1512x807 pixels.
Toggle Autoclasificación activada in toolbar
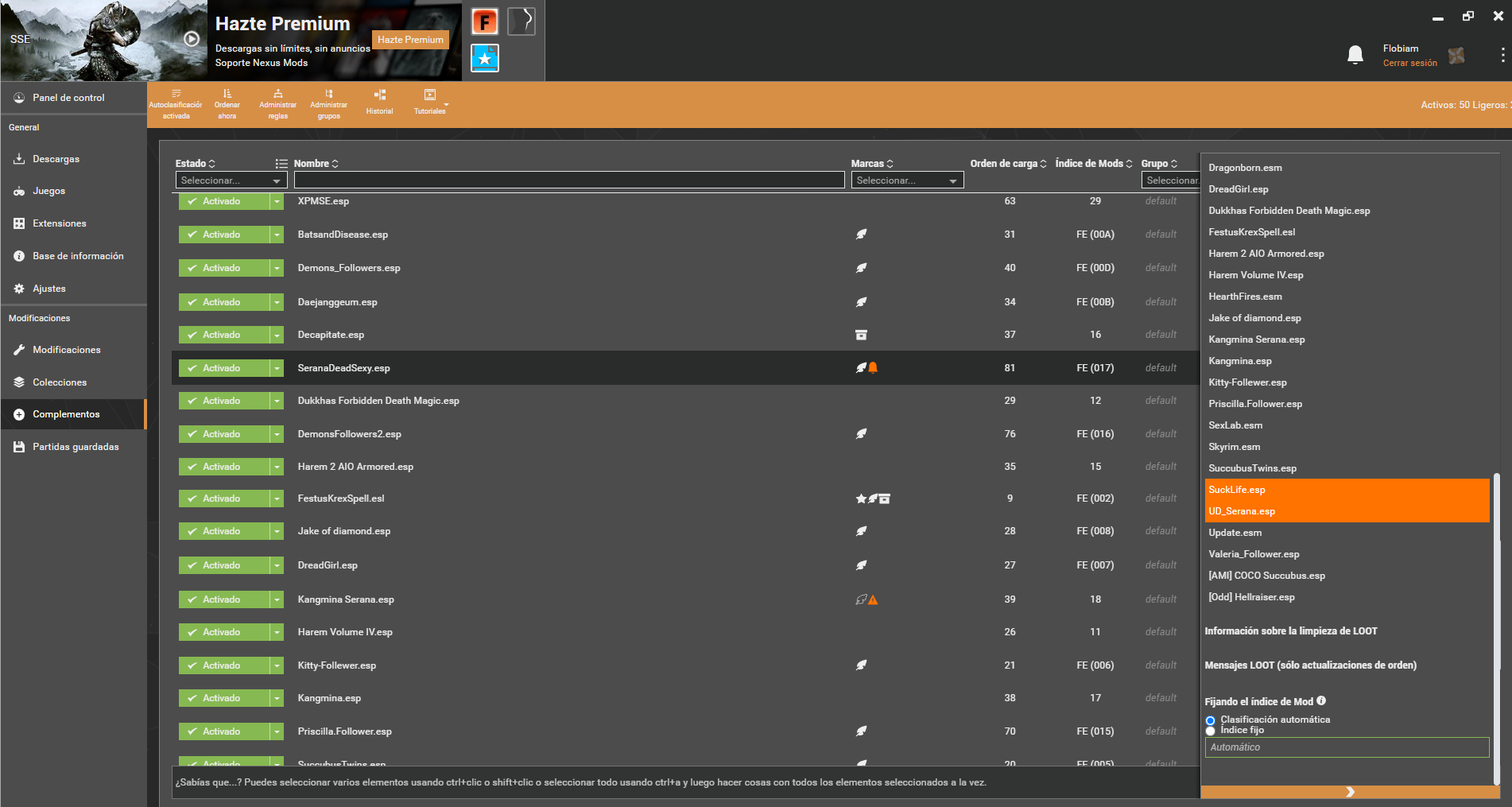pyautogui.click(x=176, y=104)
